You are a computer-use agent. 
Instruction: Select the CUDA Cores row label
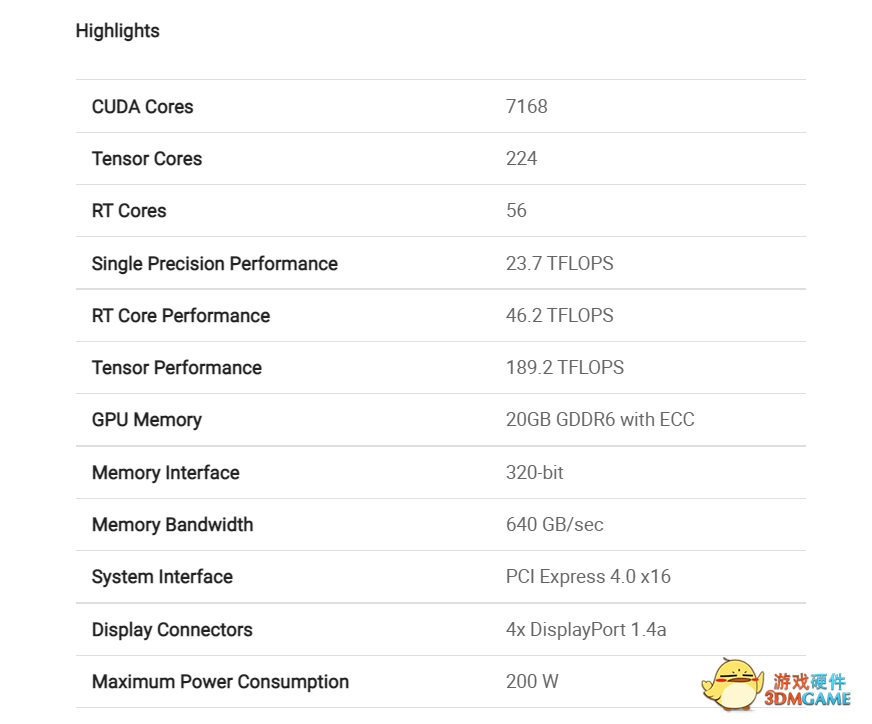[142, 107]
